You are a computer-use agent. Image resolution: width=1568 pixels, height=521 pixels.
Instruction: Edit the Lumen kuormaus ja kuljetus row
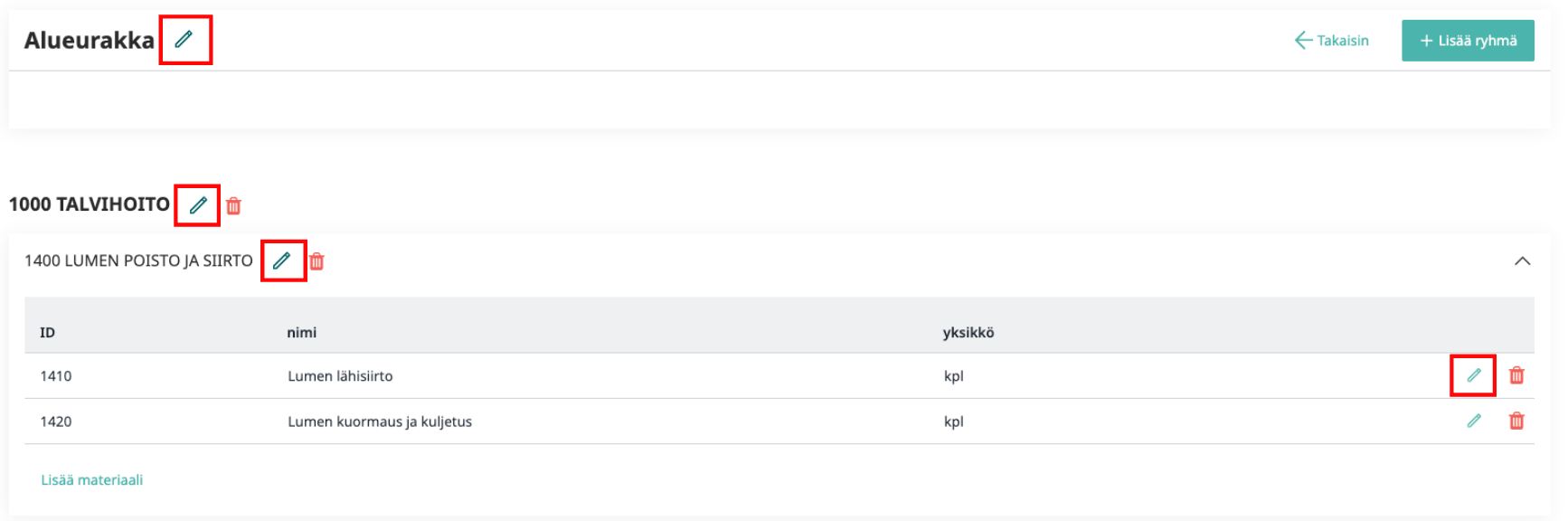click(x=1474, y=421)
